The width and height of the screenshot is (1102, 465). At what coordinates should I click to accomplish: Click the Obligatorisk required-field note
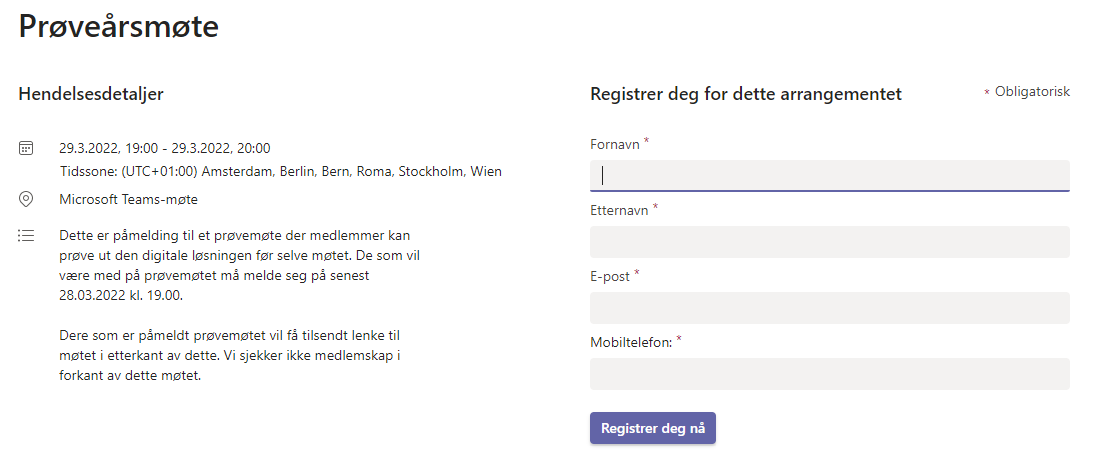pos(1027,92)
